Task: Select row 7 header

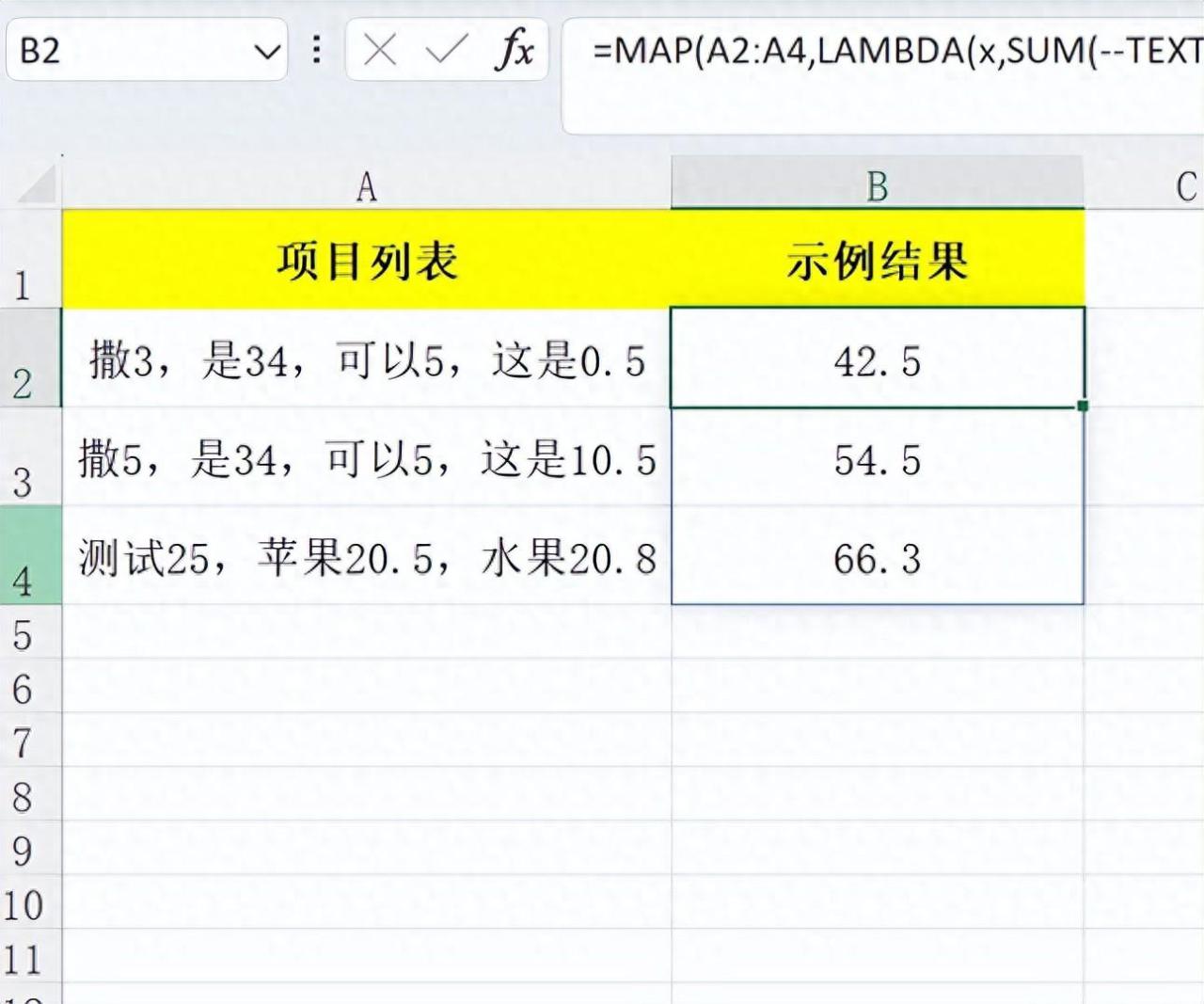Action: [x=30, y=740]
